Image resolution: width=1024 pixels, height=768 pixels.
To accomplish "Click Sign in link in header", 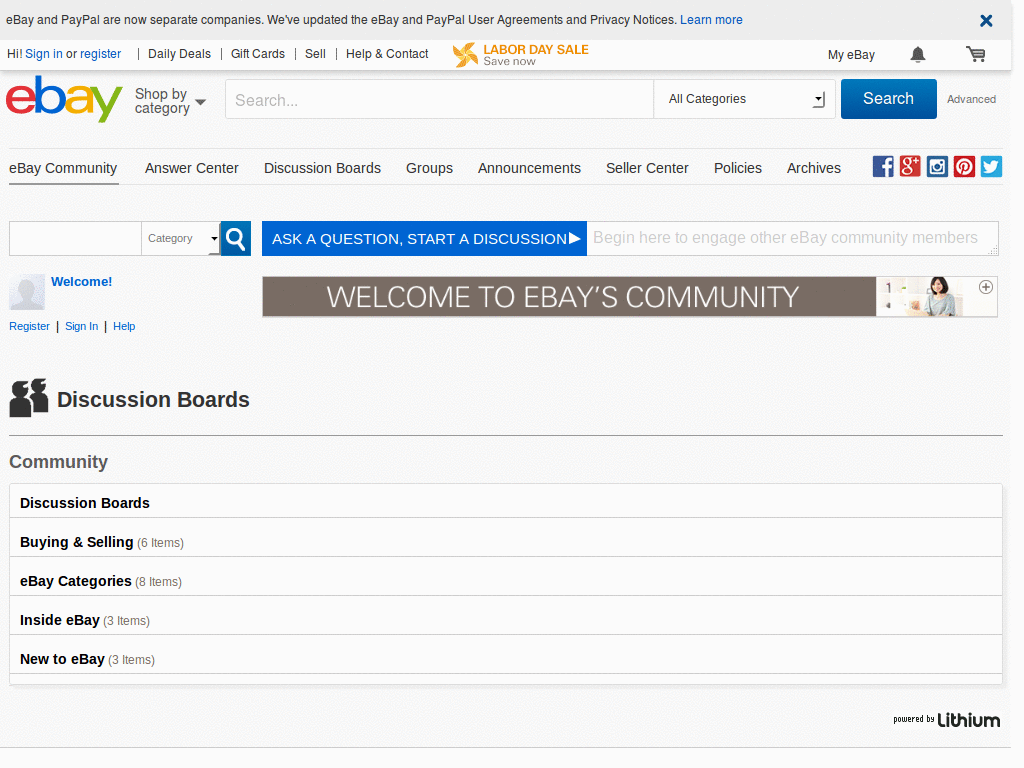I will click(x=44, y=54).
